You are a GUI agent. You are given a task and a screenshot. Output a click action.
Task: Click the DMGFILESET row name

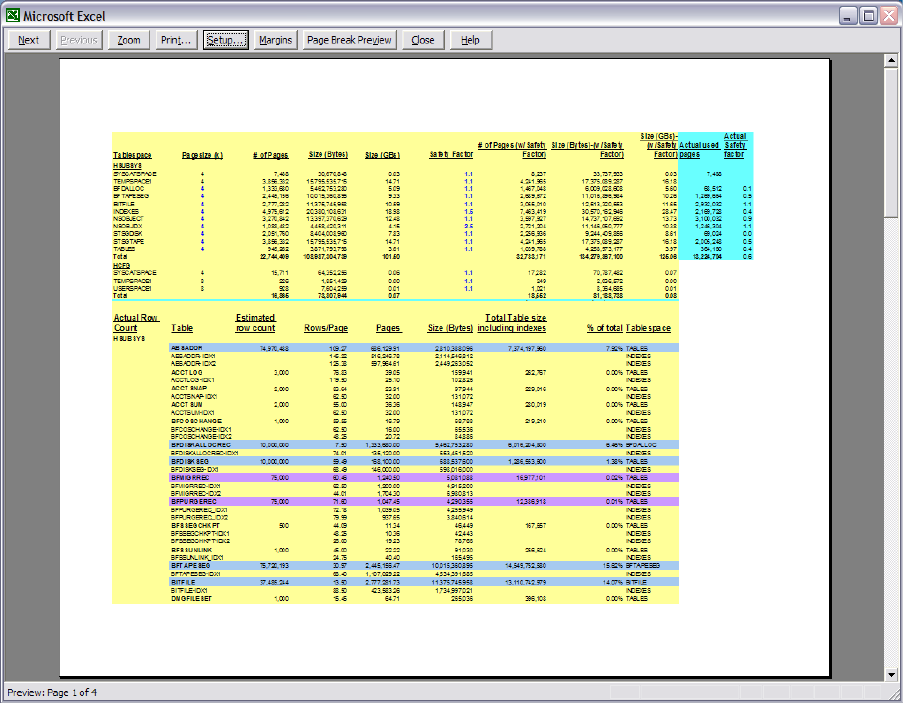191,599
